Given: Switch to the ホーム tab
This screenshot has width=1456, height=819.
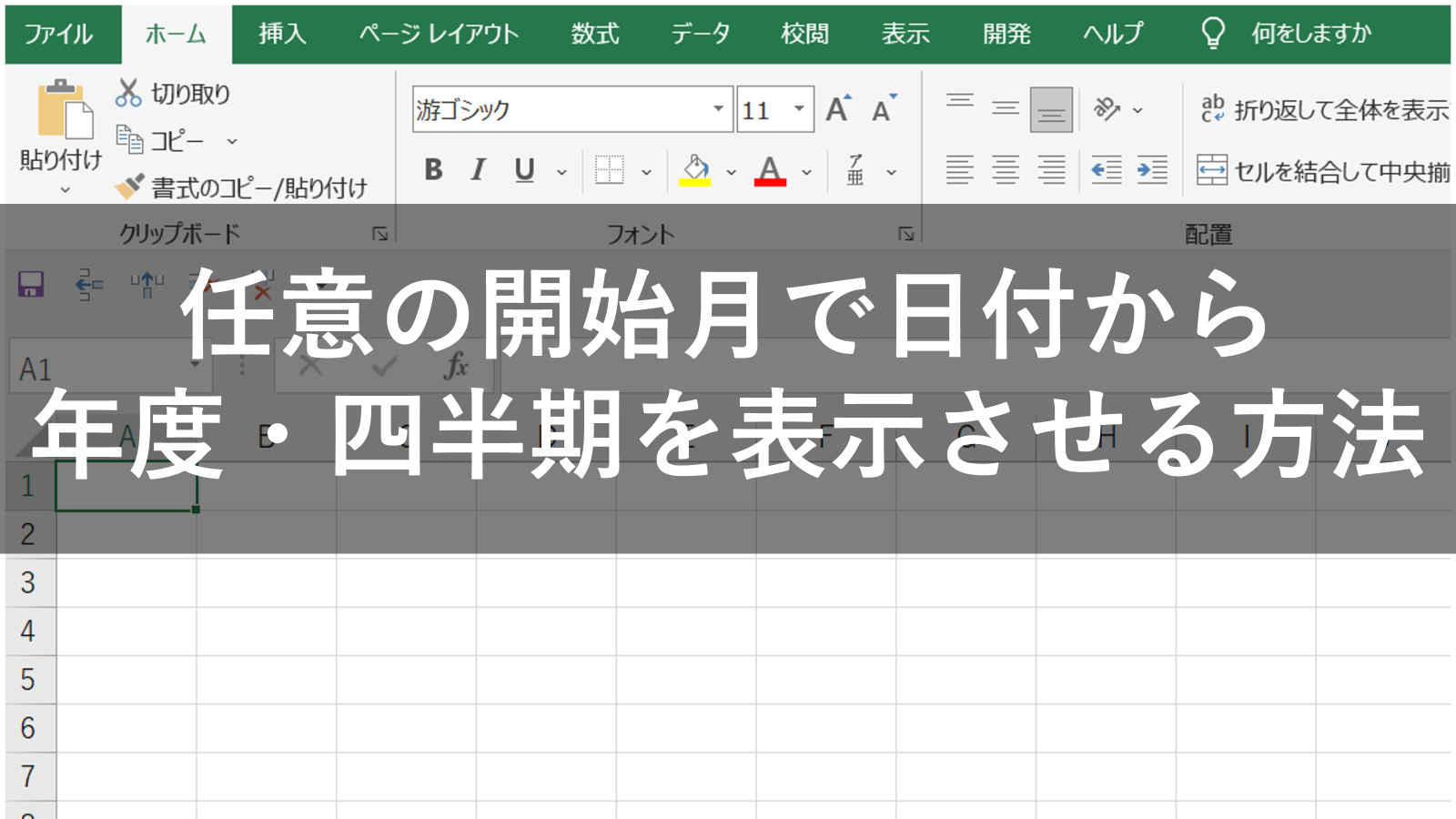Looking at the screenshot, I should point(177,35).
